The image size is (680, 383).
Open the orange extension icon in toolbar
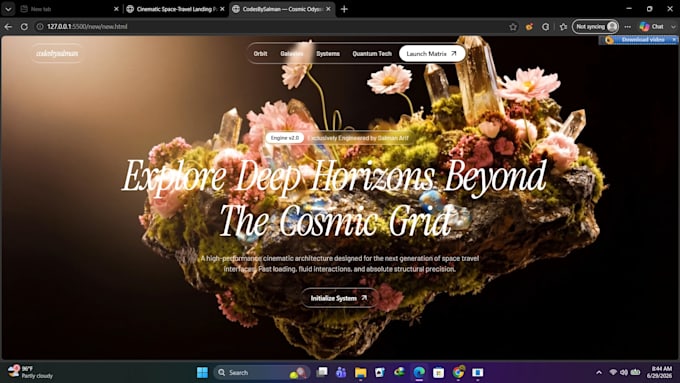click(529, 26)
